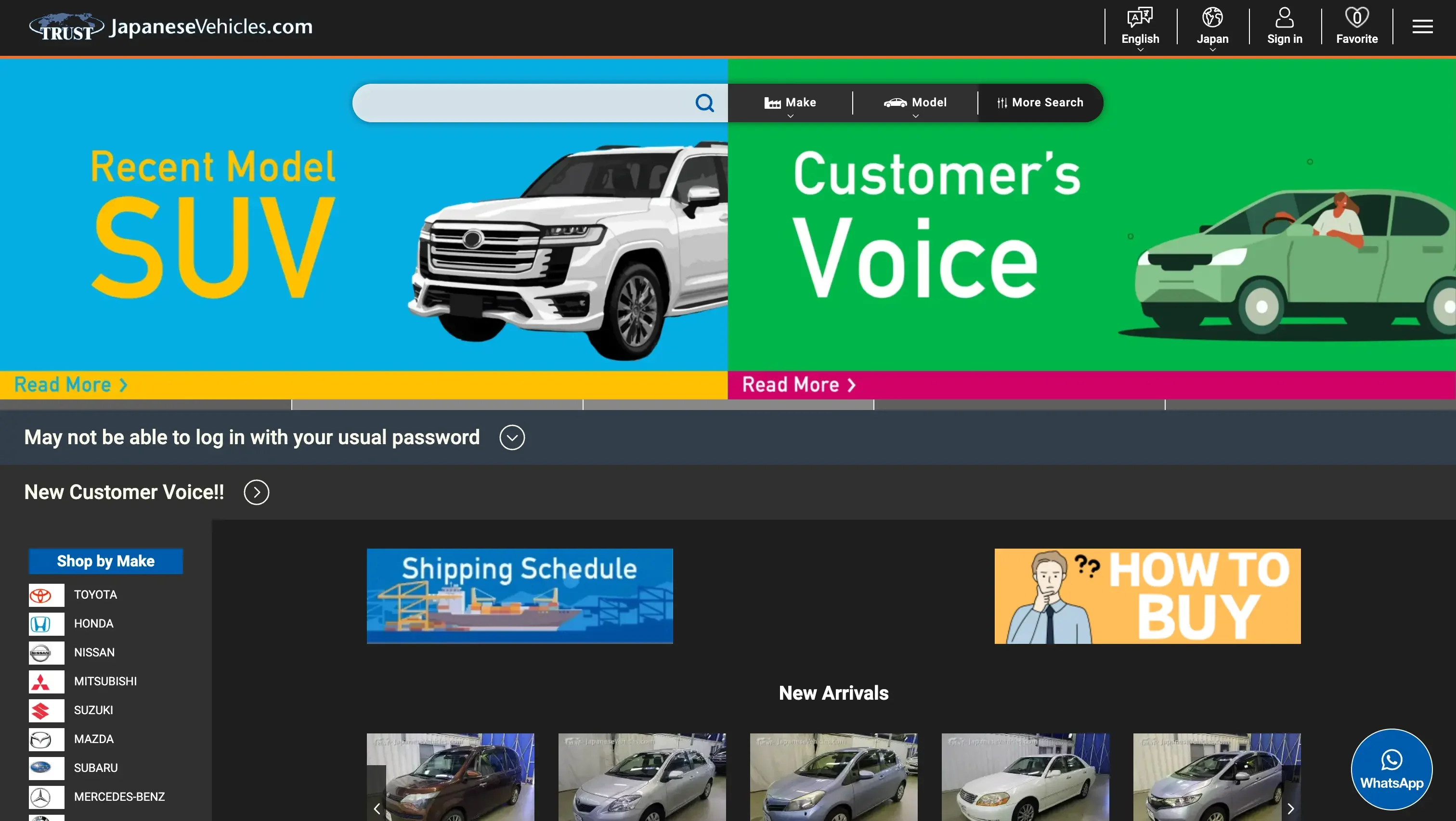Click the Sign in user icon

(1284, 18)
